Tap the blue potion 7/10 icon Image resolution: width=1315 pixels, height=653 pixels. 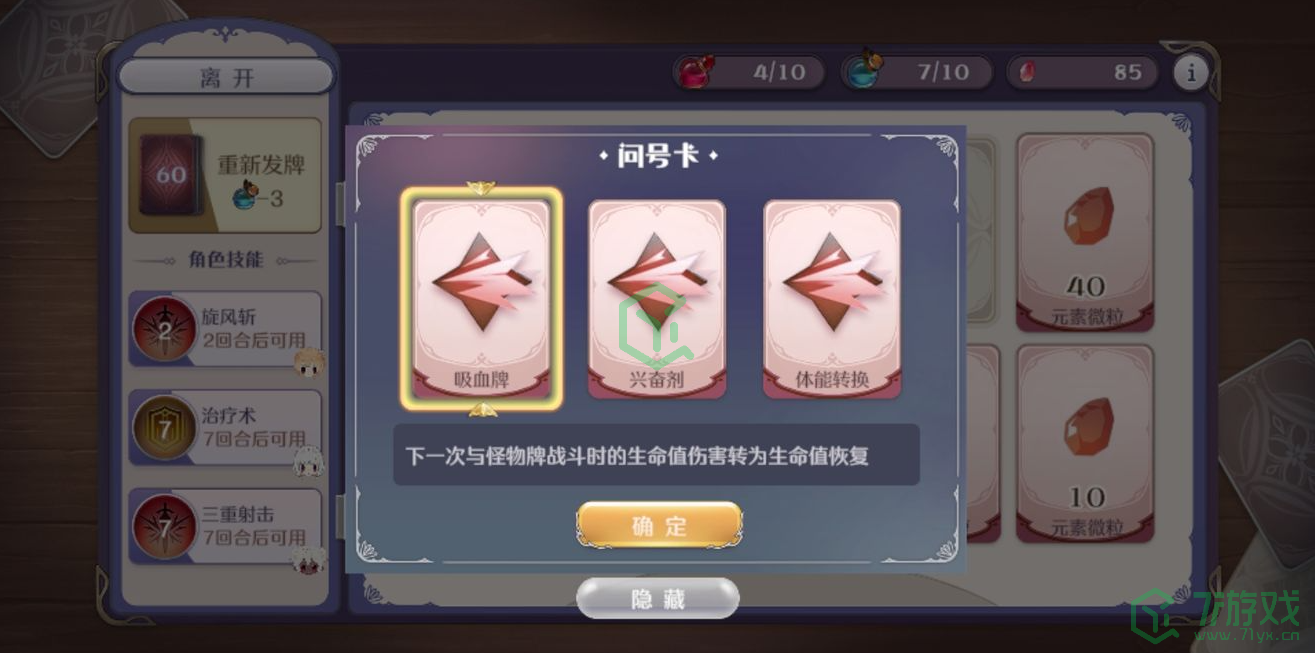coord(862,71)
